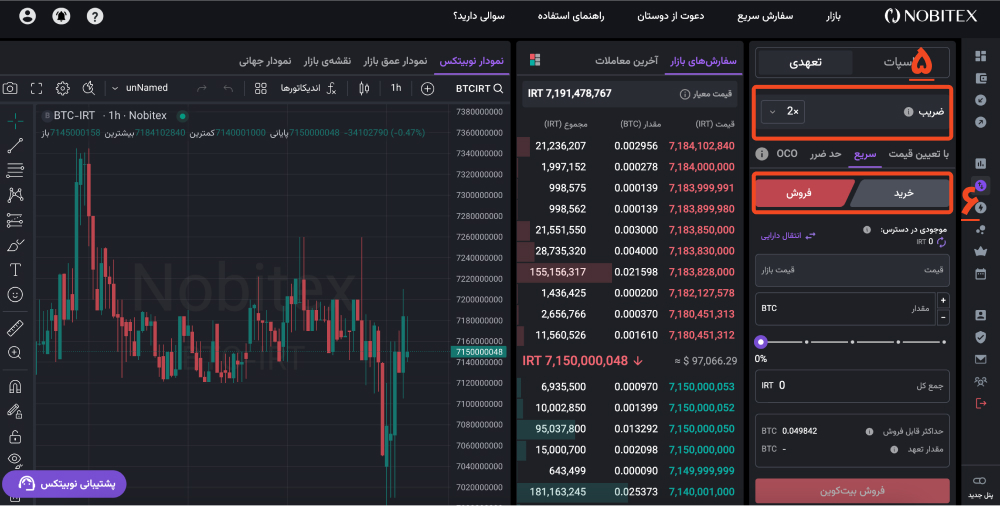Select the Sell (فروش) side
This screenshot has width=1000, height=506.
tap(803, 192)
